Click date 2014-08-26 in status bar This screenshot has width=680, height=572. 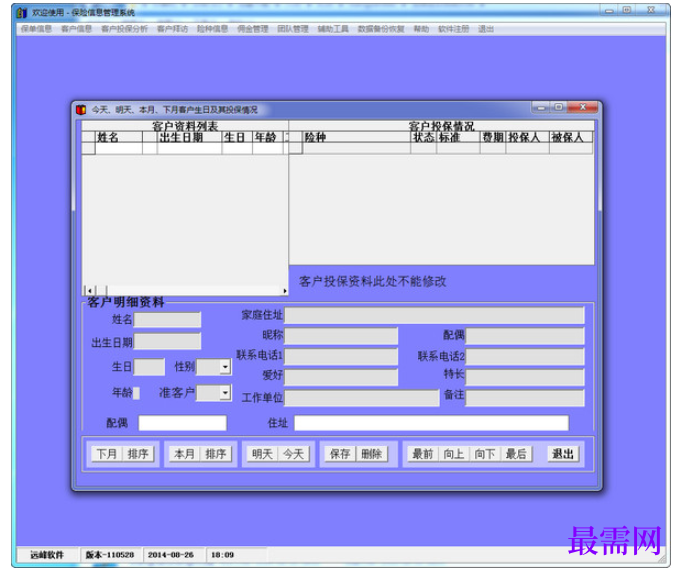[171, 555]
